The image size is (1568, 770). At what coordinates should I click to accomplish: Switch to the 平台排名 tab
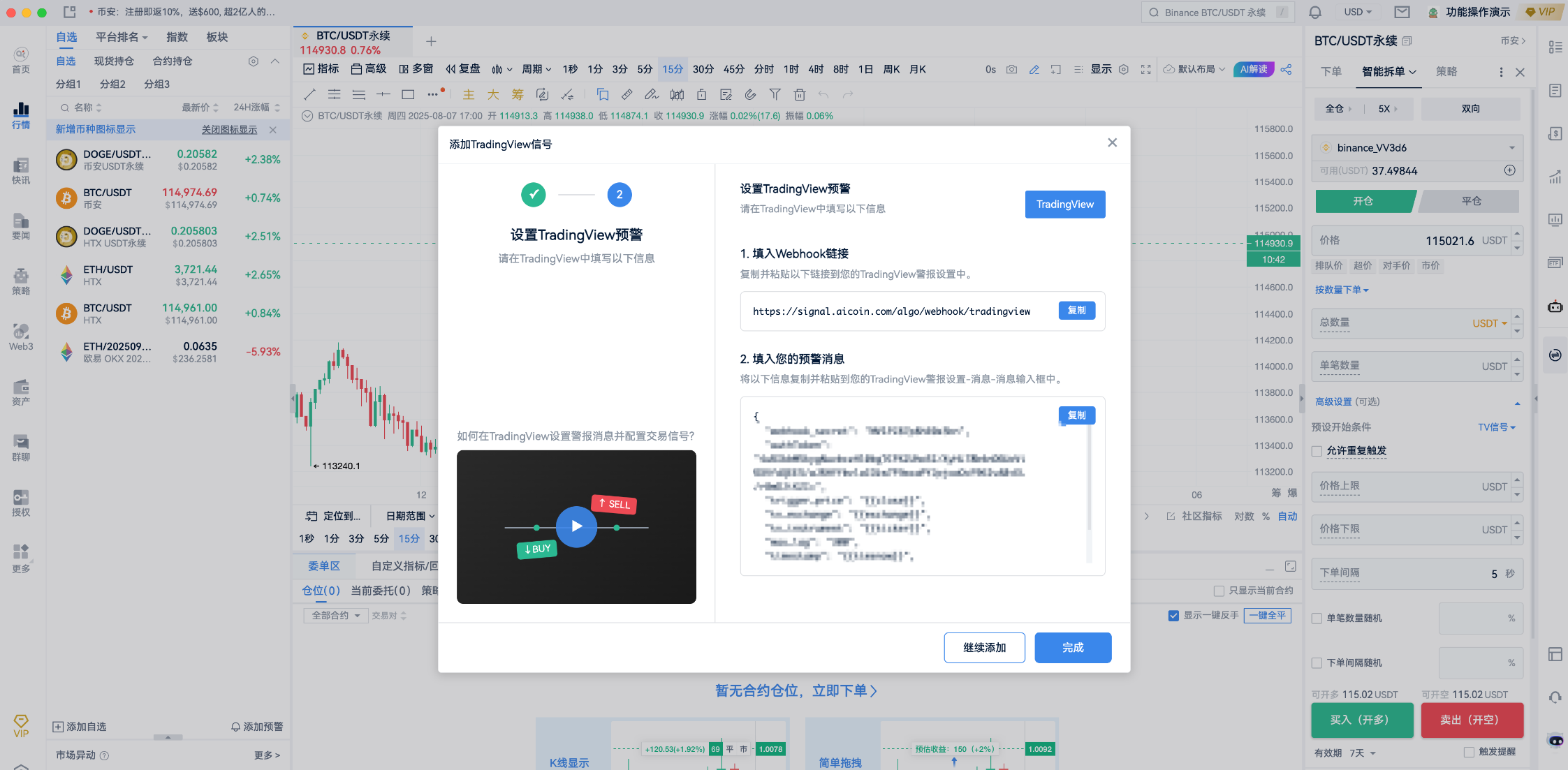(122, 37)
